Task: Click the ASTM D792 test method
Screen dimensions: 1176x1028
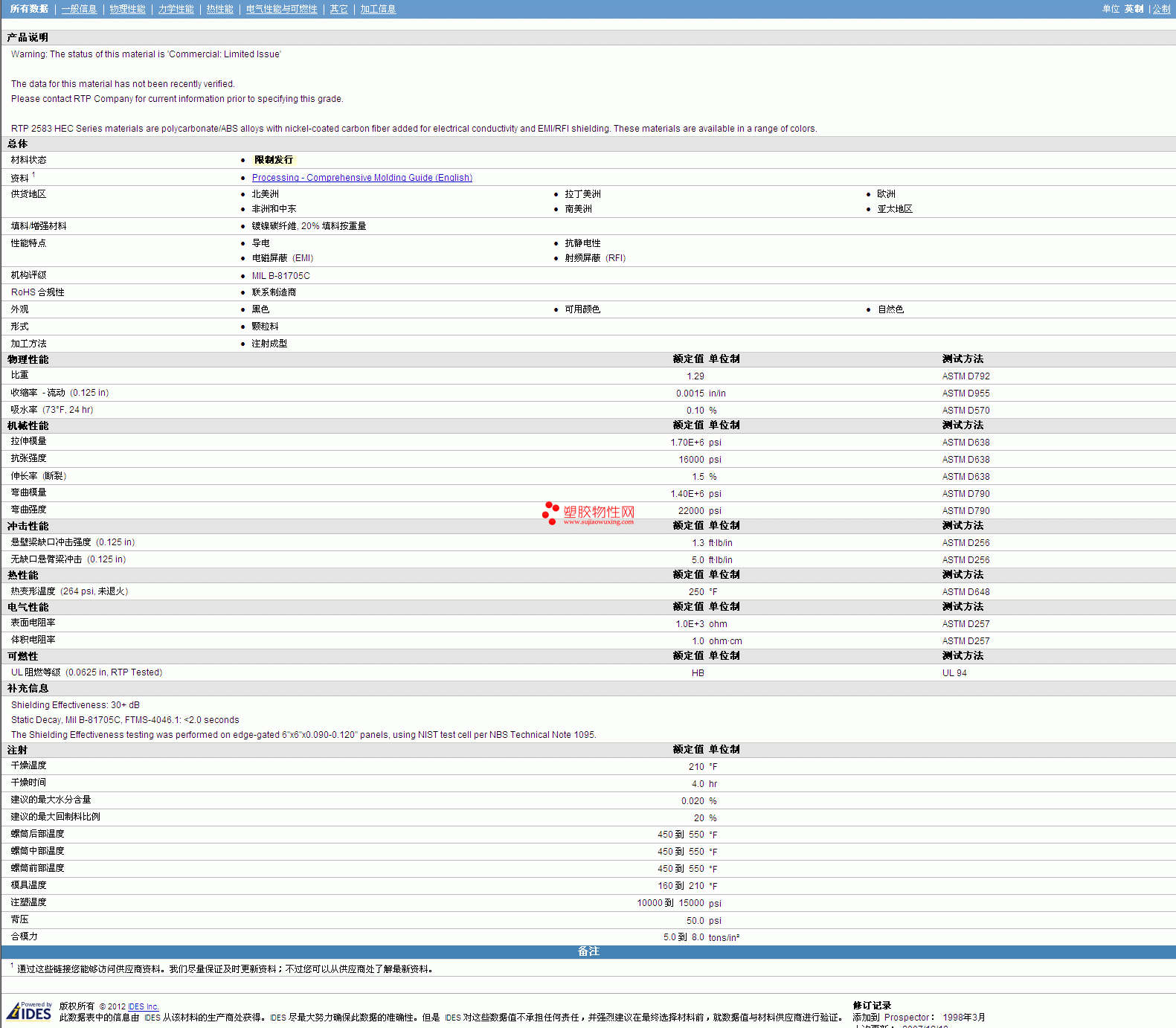Action: (x=965, y=376)
